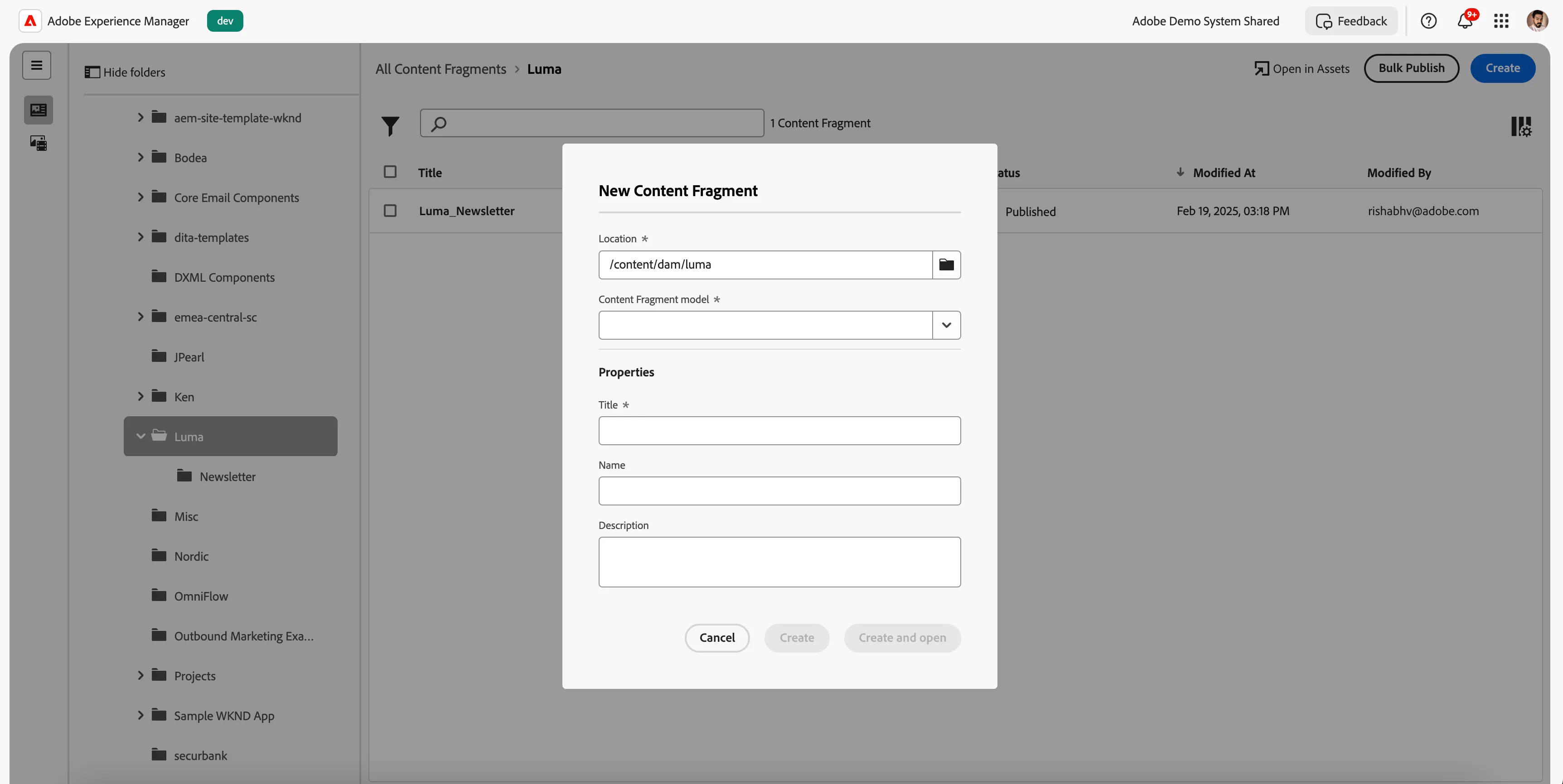This screenshot has height=784, width=1563.
Task: Click the Location path field
Action: [x=765, y=265]
